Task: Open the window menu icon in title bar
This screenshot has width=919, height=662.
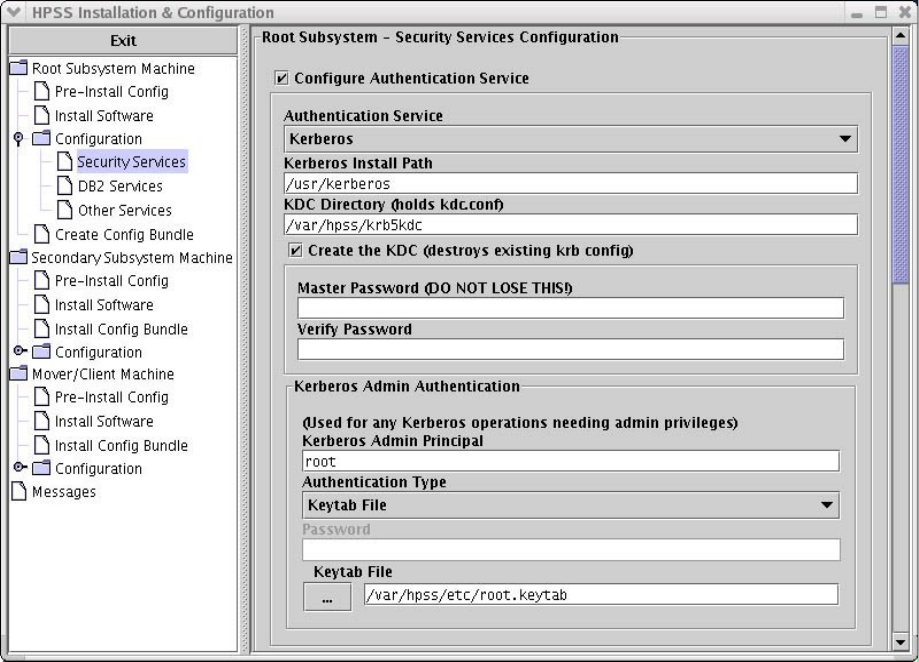Action: (x=13, y=12)
